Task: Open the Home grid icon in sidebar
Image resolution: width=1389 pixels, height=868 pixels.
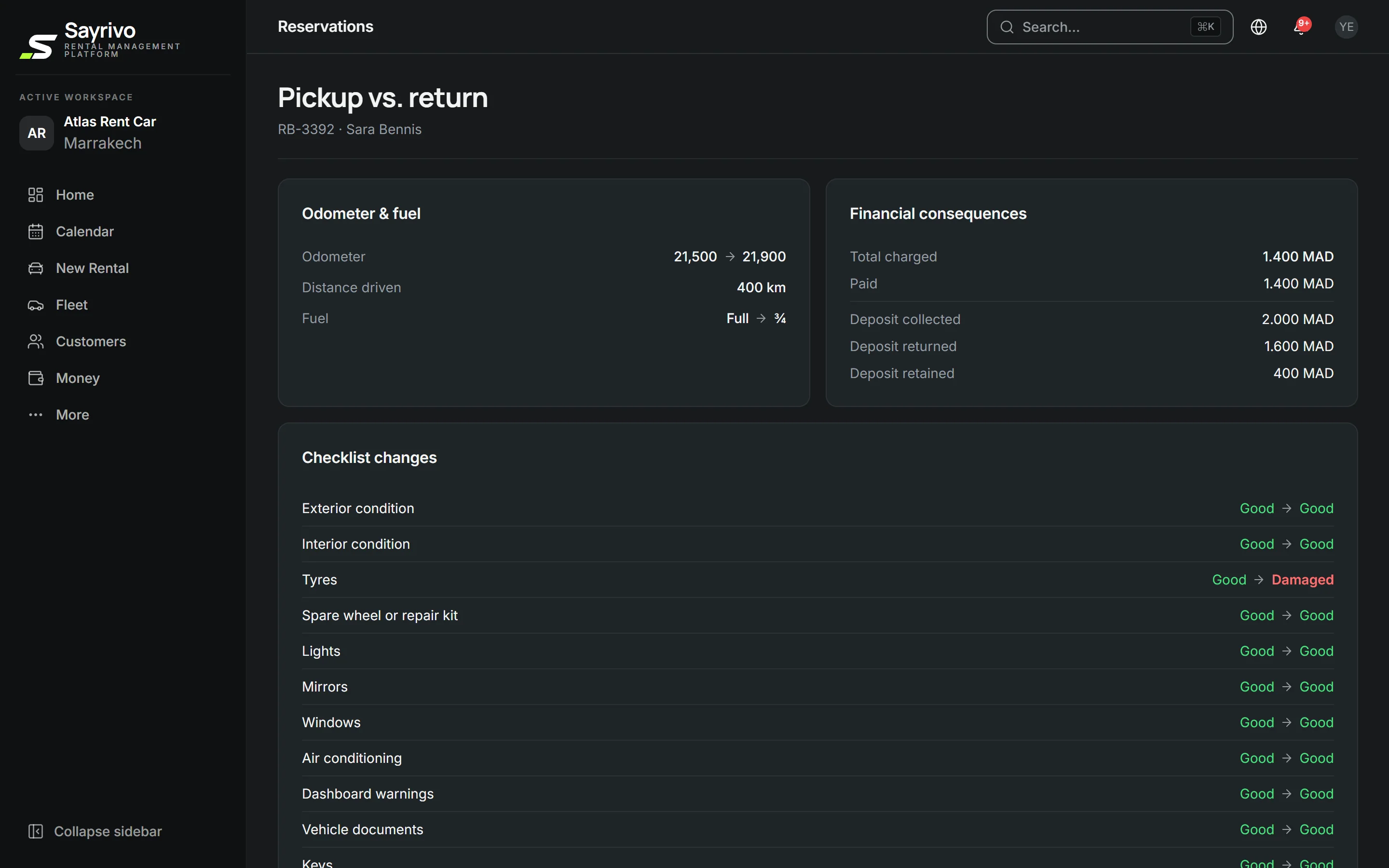Action: [x=36, y=195]
